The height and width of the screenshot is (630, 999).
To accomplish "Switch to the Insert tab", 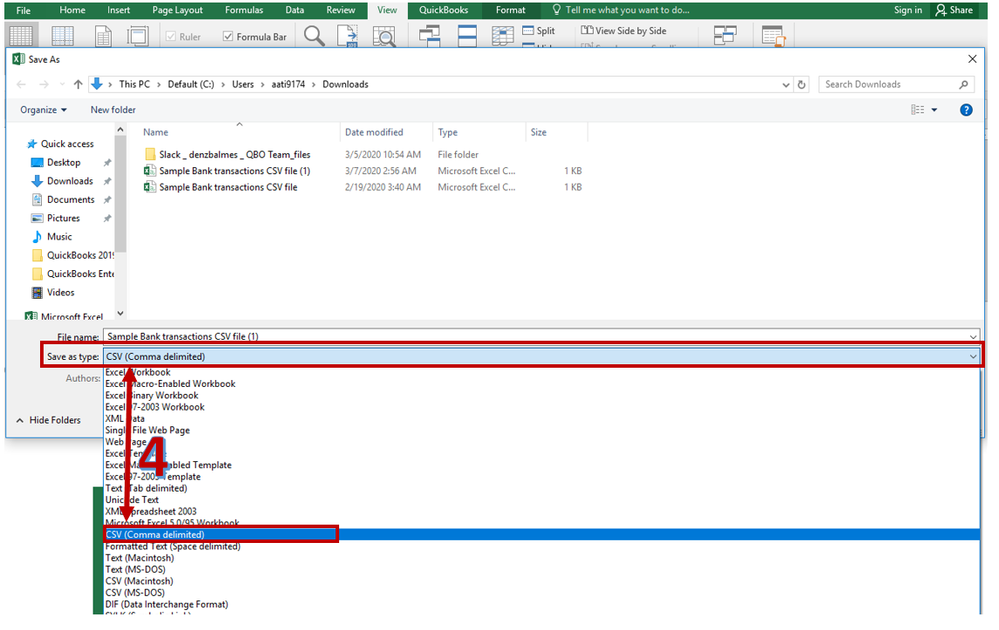I will pos(119,10).
